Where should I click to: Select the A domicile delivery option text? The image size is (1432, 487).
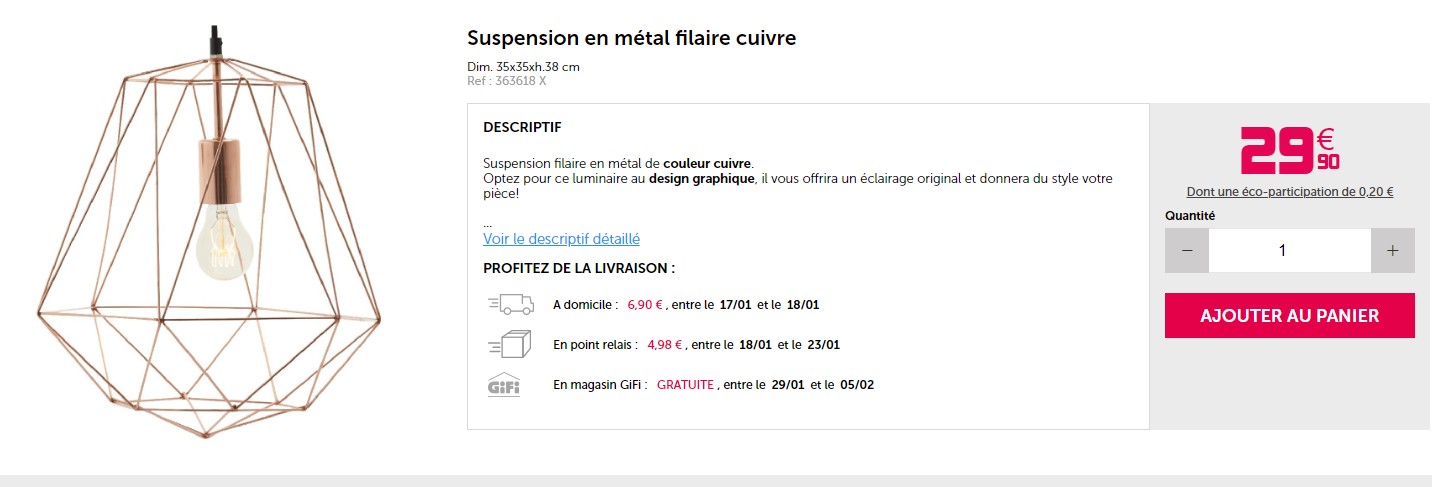(585, 305)
